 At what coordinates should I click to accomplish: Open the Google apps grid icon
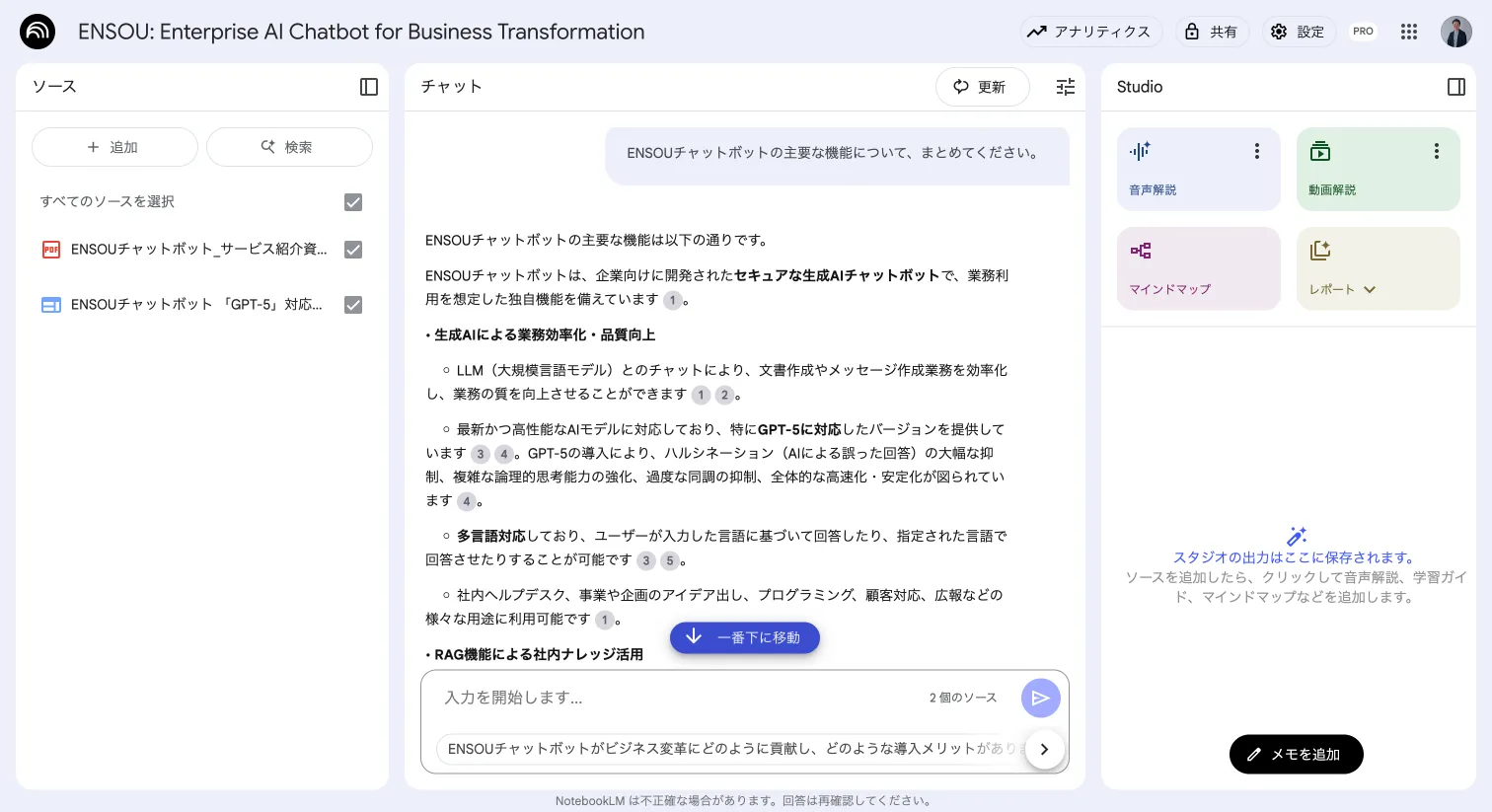pos(1409,32)
